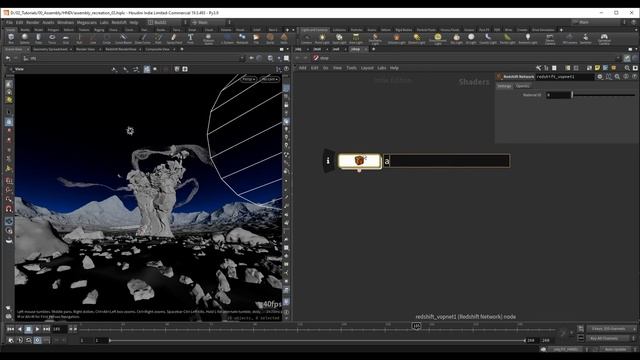
Task: Add a Point Light from the shelf
Action: (322, 38)
